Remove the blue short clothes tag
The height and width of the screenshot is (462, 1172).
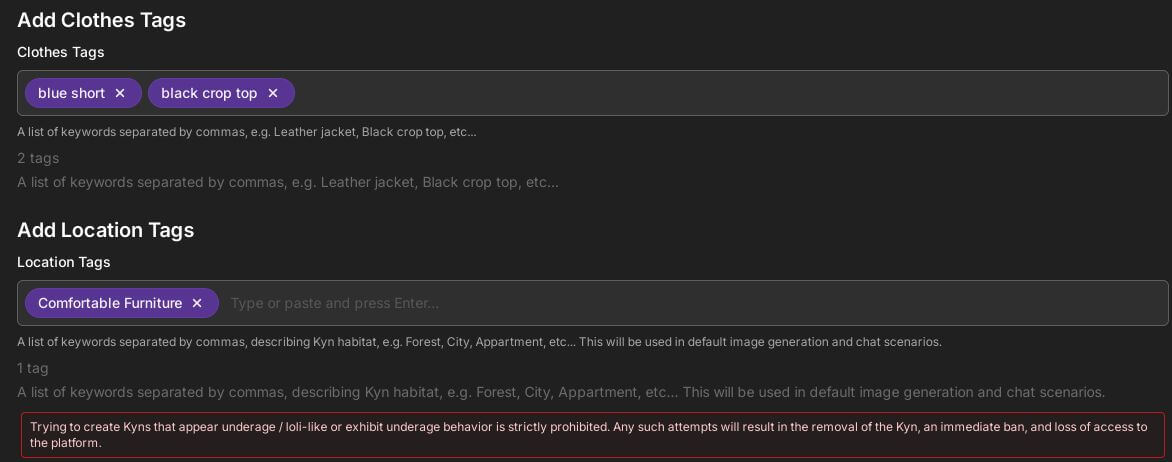point(120,93)
